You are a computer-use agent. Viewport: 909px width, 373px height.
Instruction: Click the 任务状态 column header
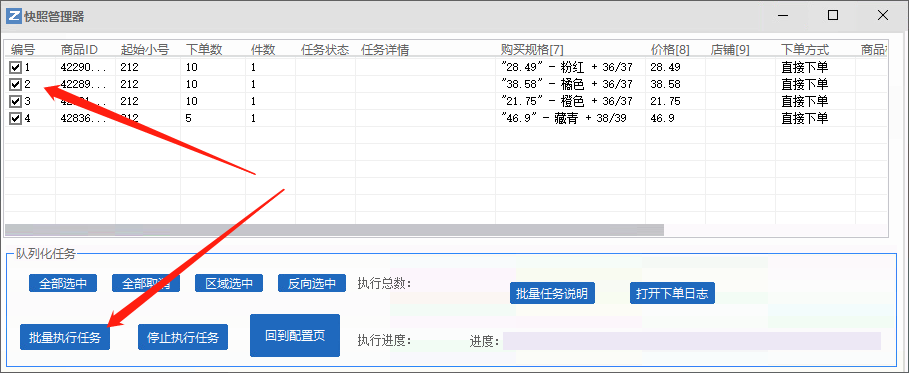point(325,50)
